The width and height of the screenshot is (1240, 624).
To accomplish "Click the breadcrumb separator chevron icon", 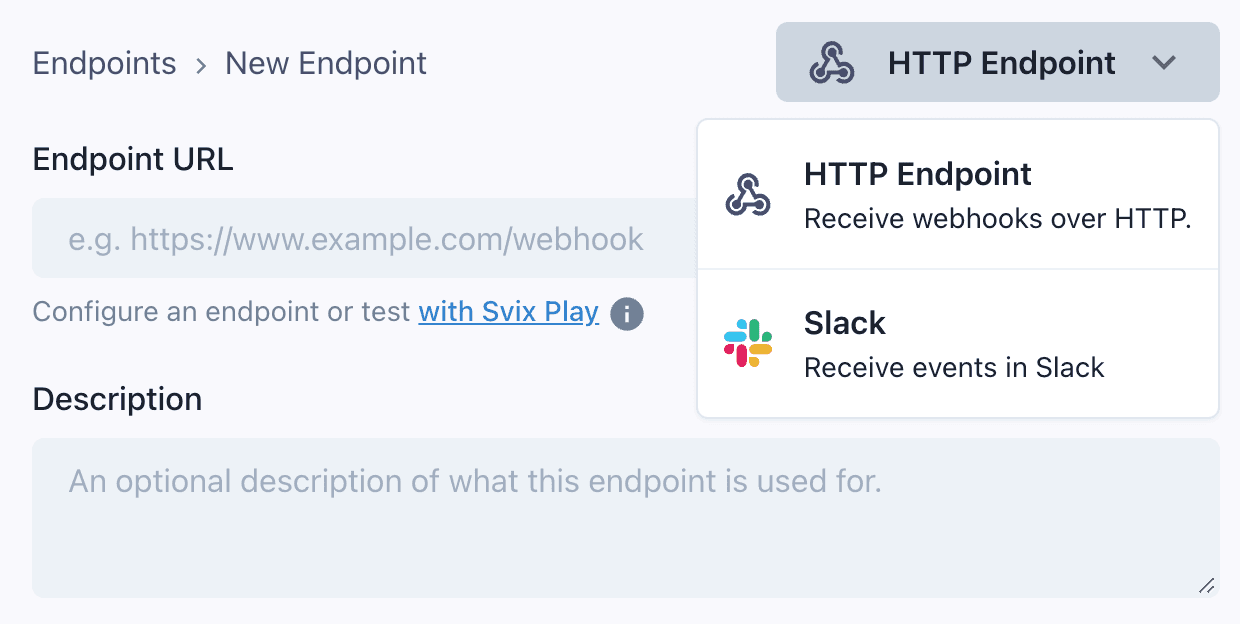I will [x=200, y=64].
